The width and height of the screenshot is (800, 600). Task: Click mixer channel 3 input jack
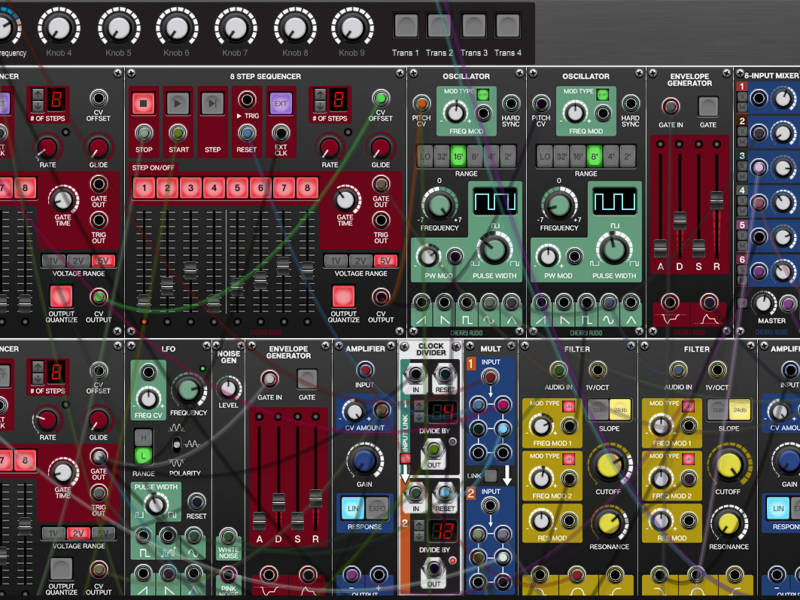(759, 166)
